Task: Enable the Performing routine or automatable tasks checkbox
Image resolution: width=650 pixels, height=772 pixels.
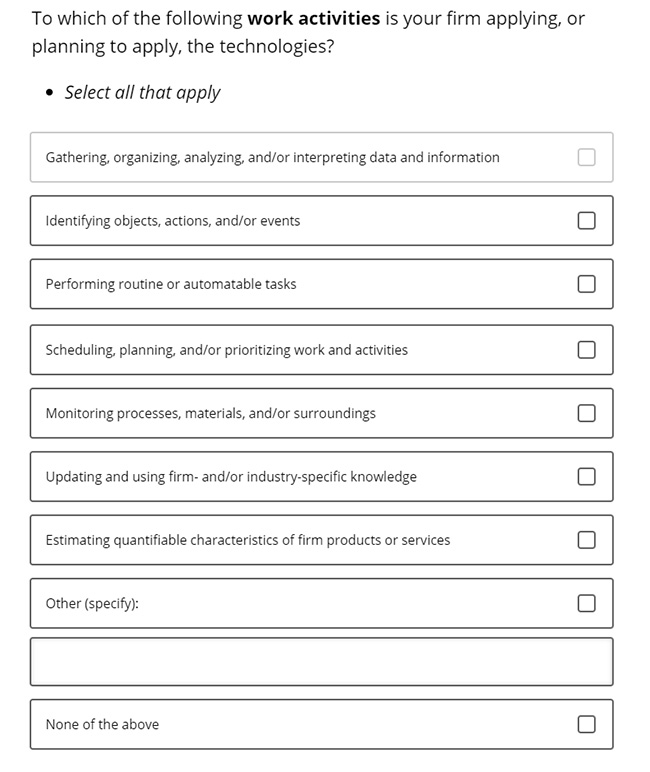Action: [x=586, y=284]
